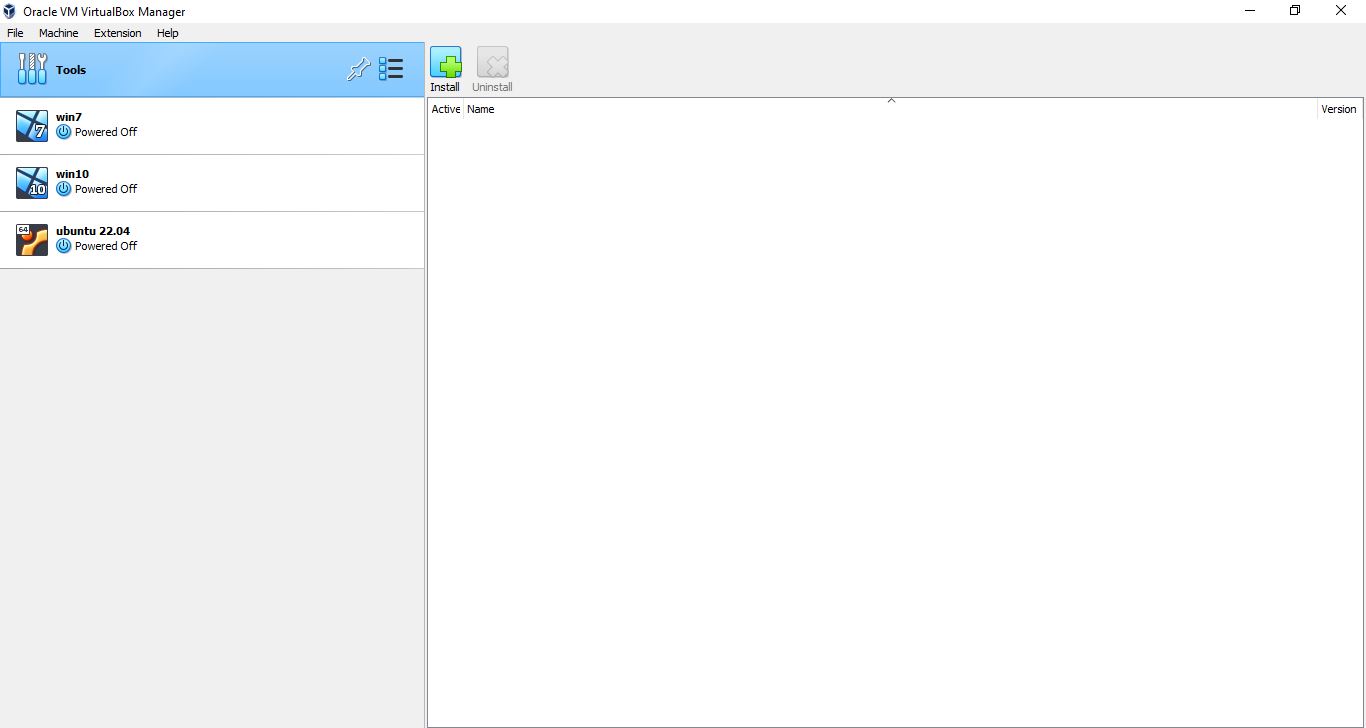Click the power state icon under win7

tap(64, 132)
